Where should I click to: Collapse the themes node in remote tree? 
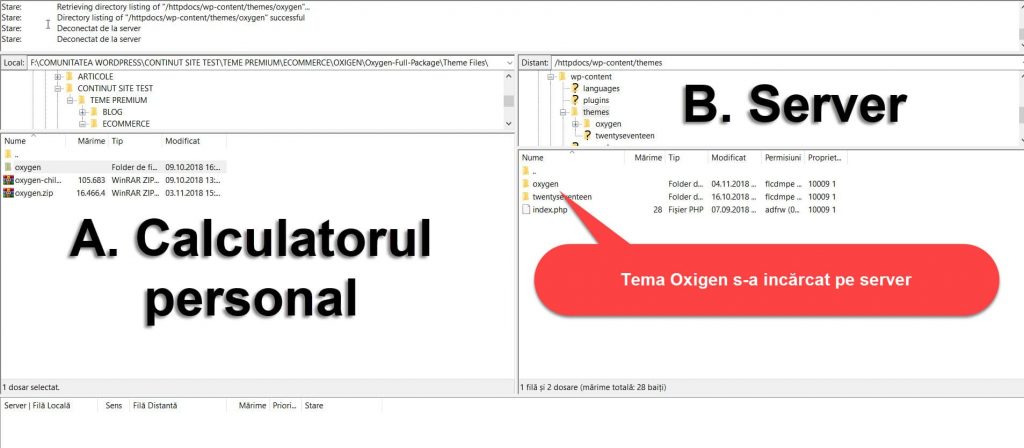point(563,112)
